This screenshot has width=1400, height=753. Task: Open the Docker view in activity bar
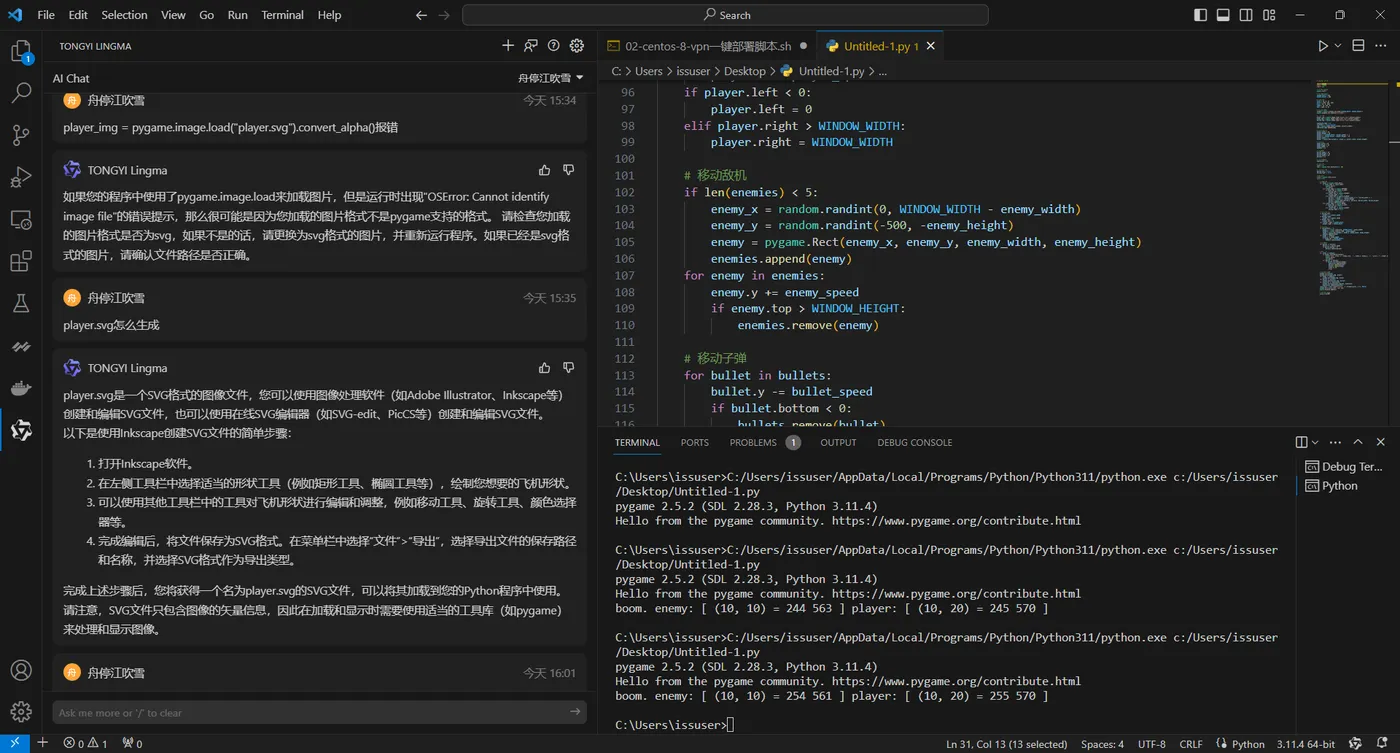point(21,388)
